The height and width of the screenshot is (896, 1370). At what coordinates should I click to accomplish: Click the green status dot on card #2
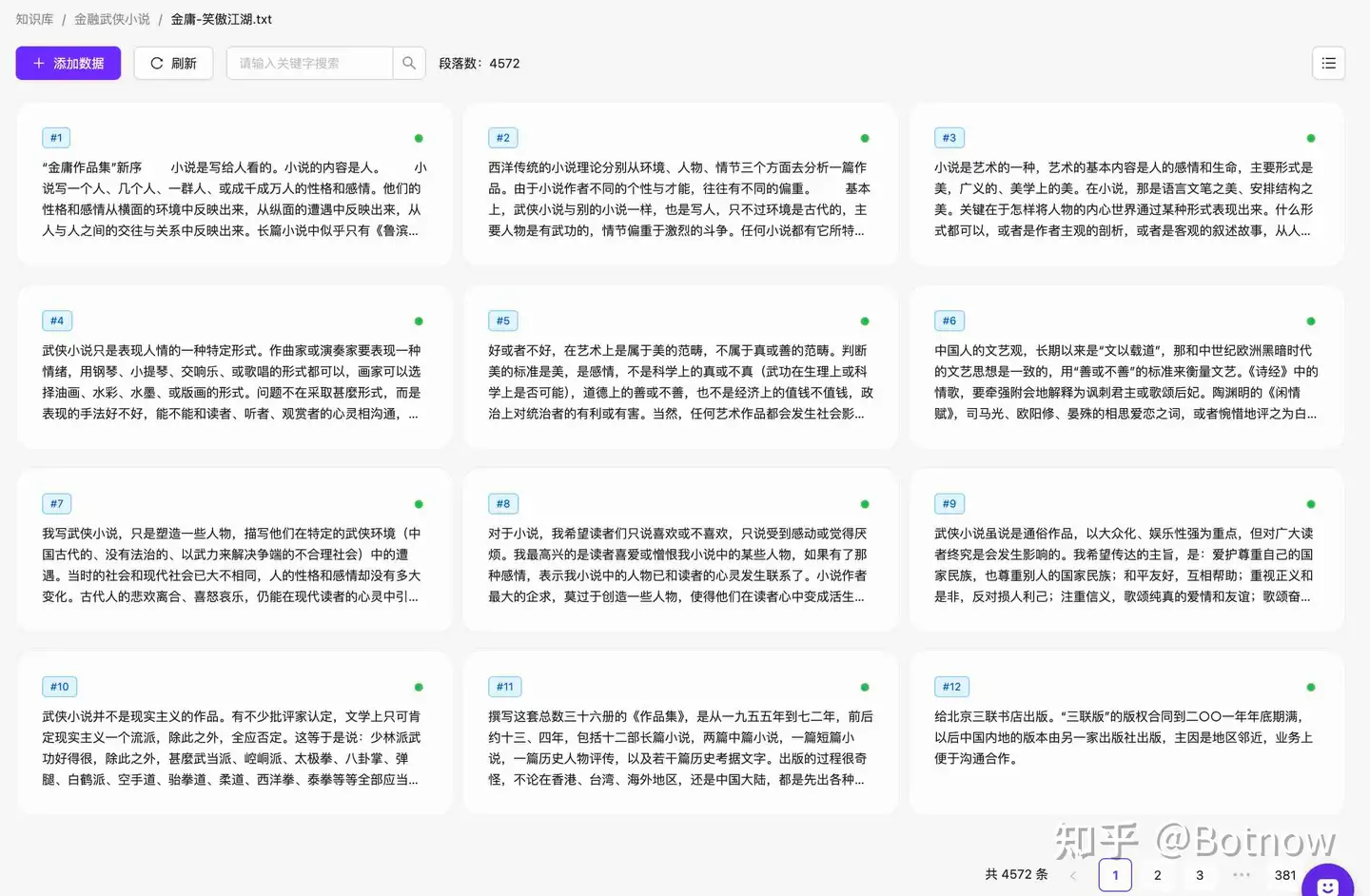click(865, 139)
